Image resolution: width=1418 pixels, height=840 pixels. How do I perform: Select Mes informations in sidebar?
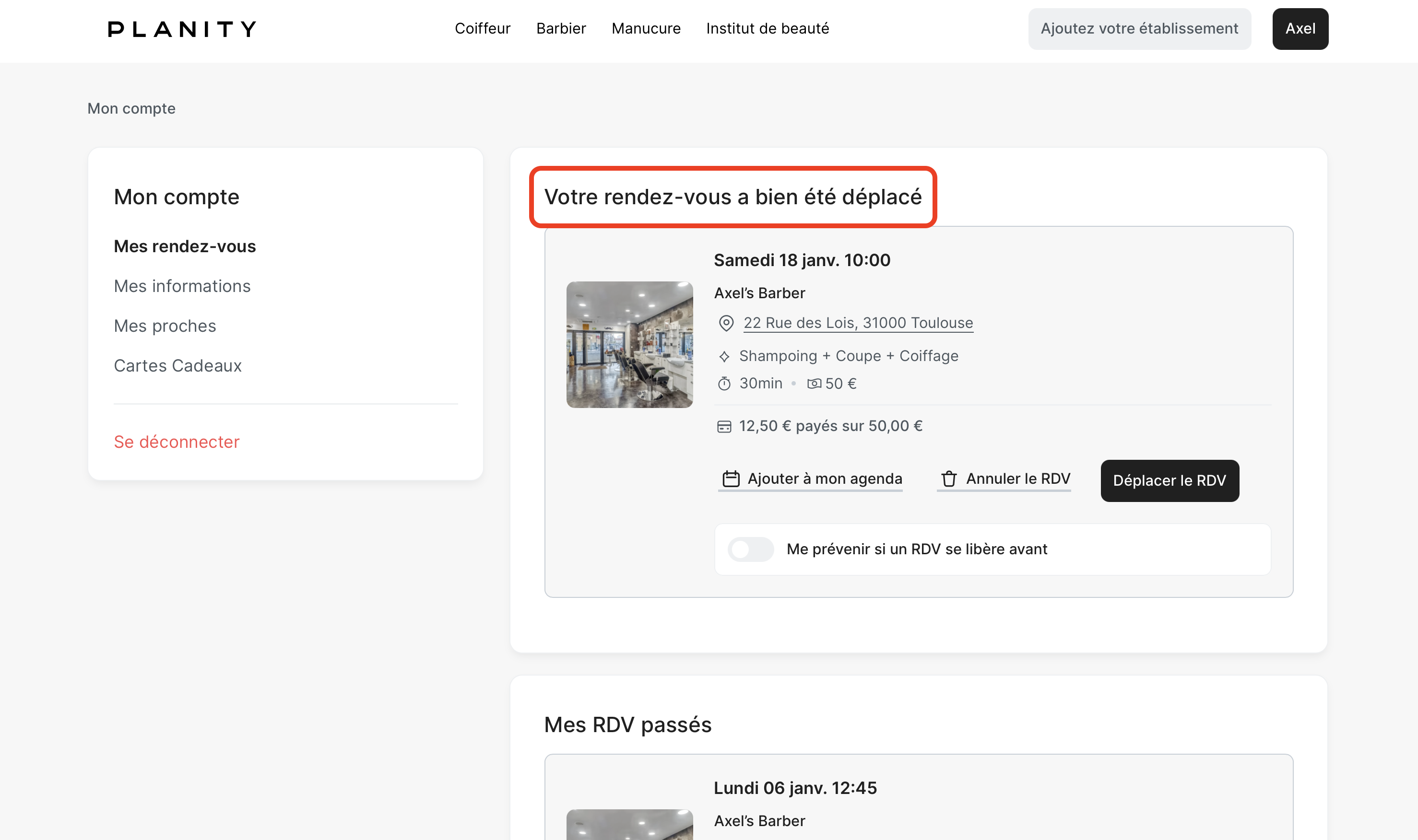(182, 286)
